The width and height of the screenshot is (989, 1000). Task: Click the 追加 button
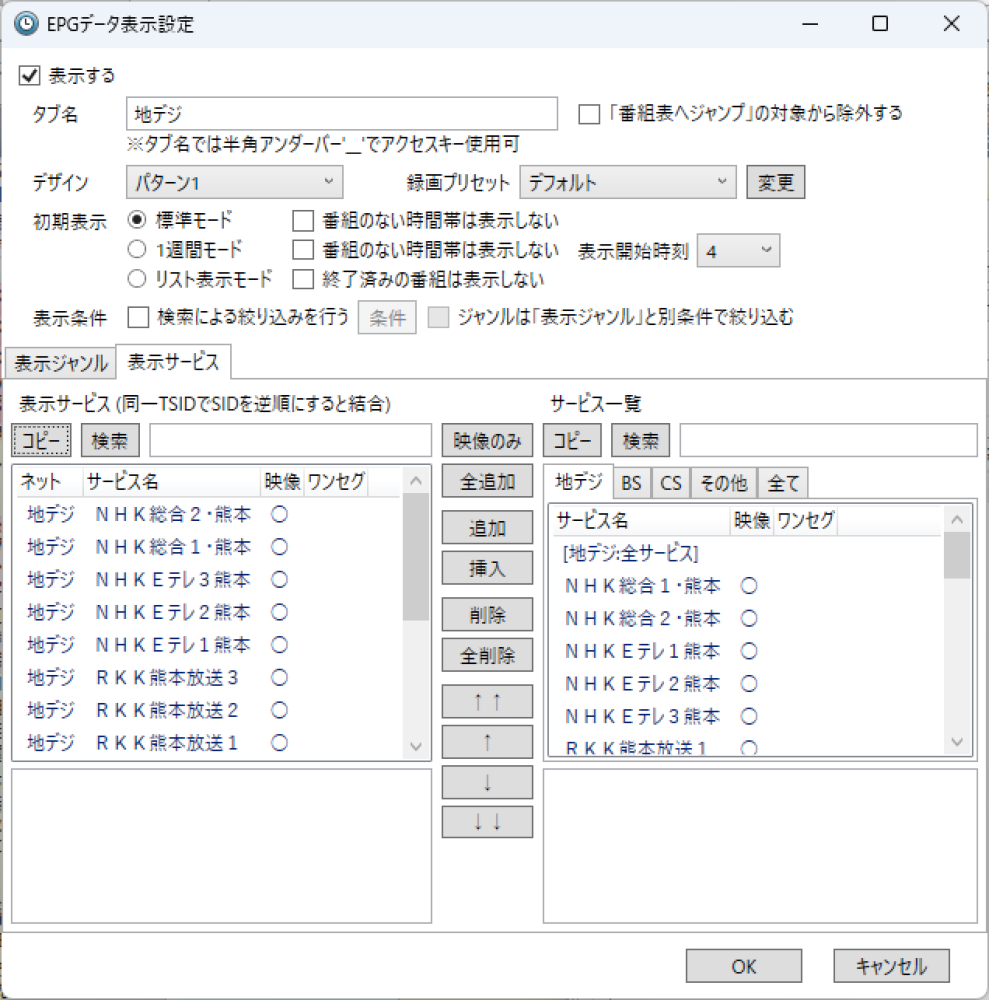(x=487, y=527)
